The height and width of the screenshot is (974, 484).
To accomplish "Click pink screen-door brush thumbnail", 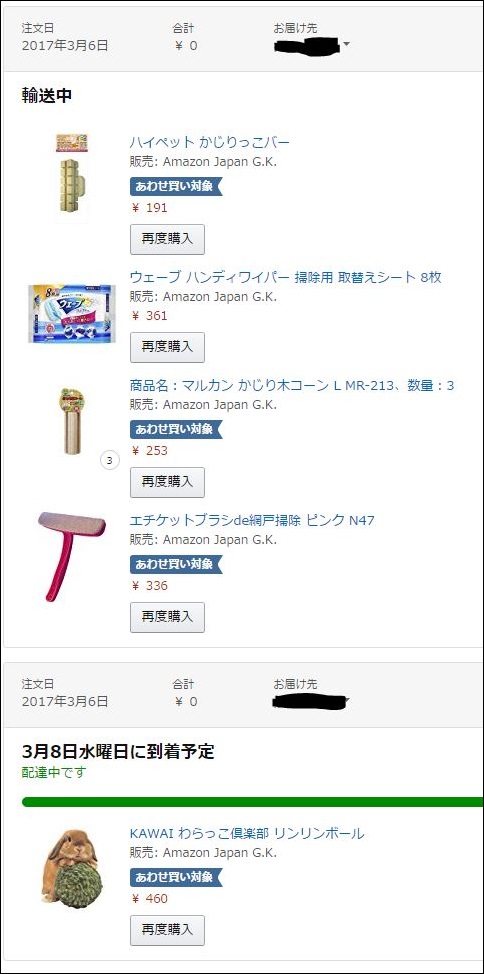I will click(x=71, y=556).
